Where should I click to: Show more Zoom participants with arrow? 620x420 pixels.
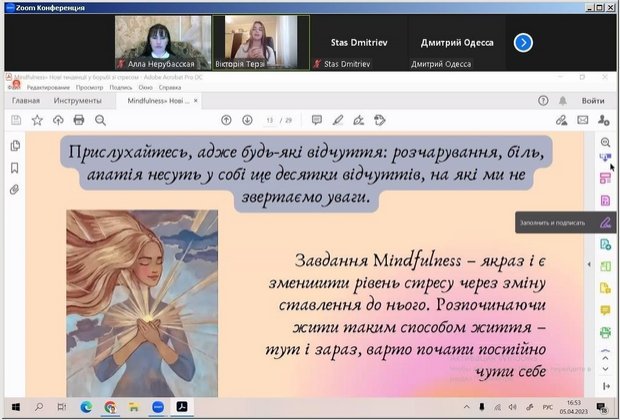523,42
